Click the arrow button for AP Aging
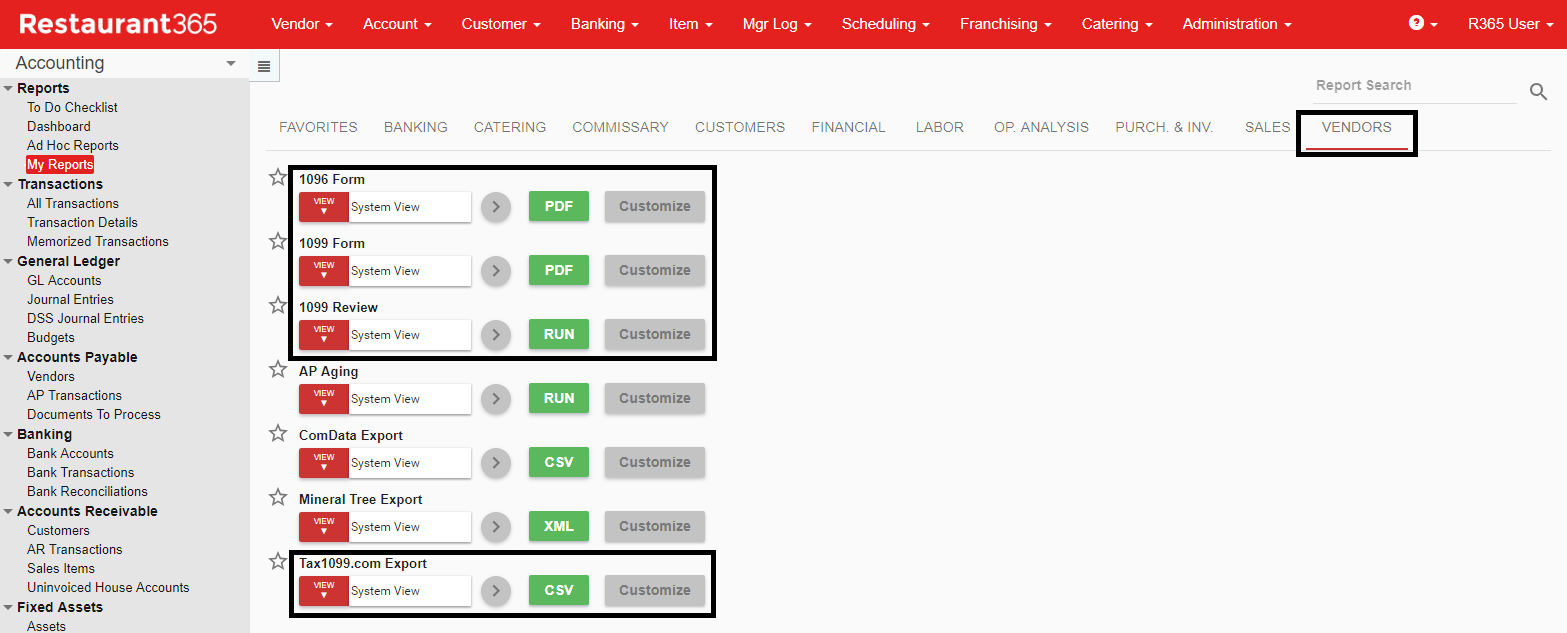Viewport: 1567px width, 633px height. click(x=496, y=399)
